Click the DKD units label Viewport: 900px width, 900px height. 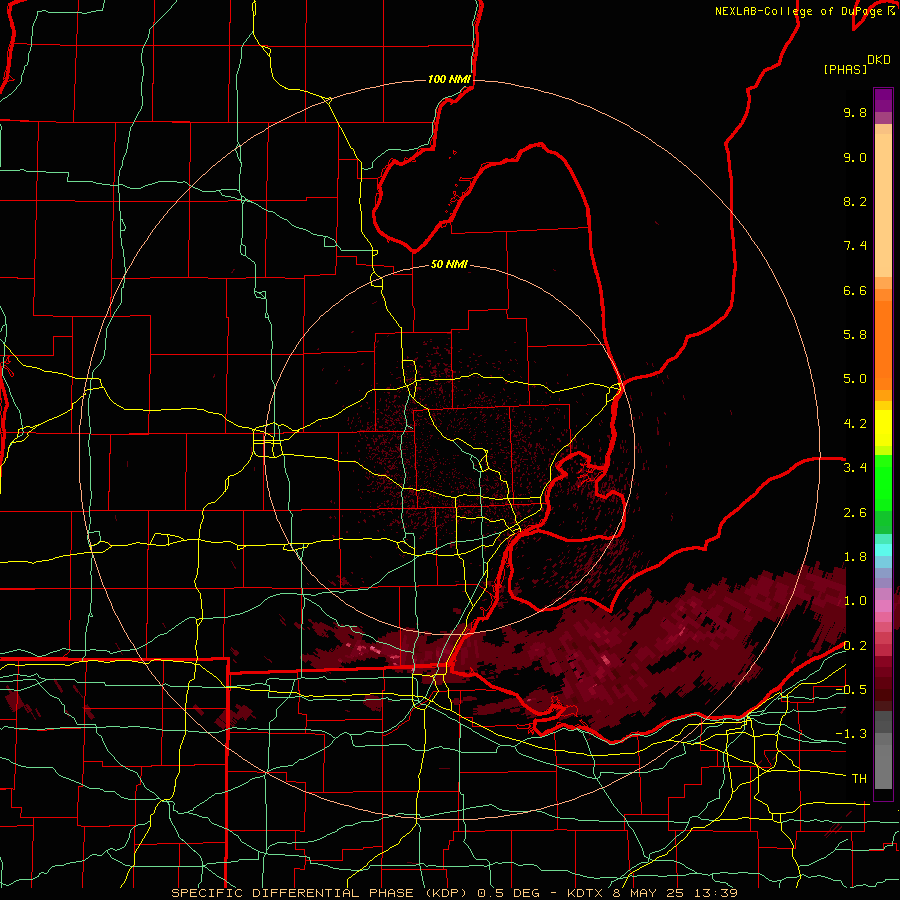pos(879,60)
